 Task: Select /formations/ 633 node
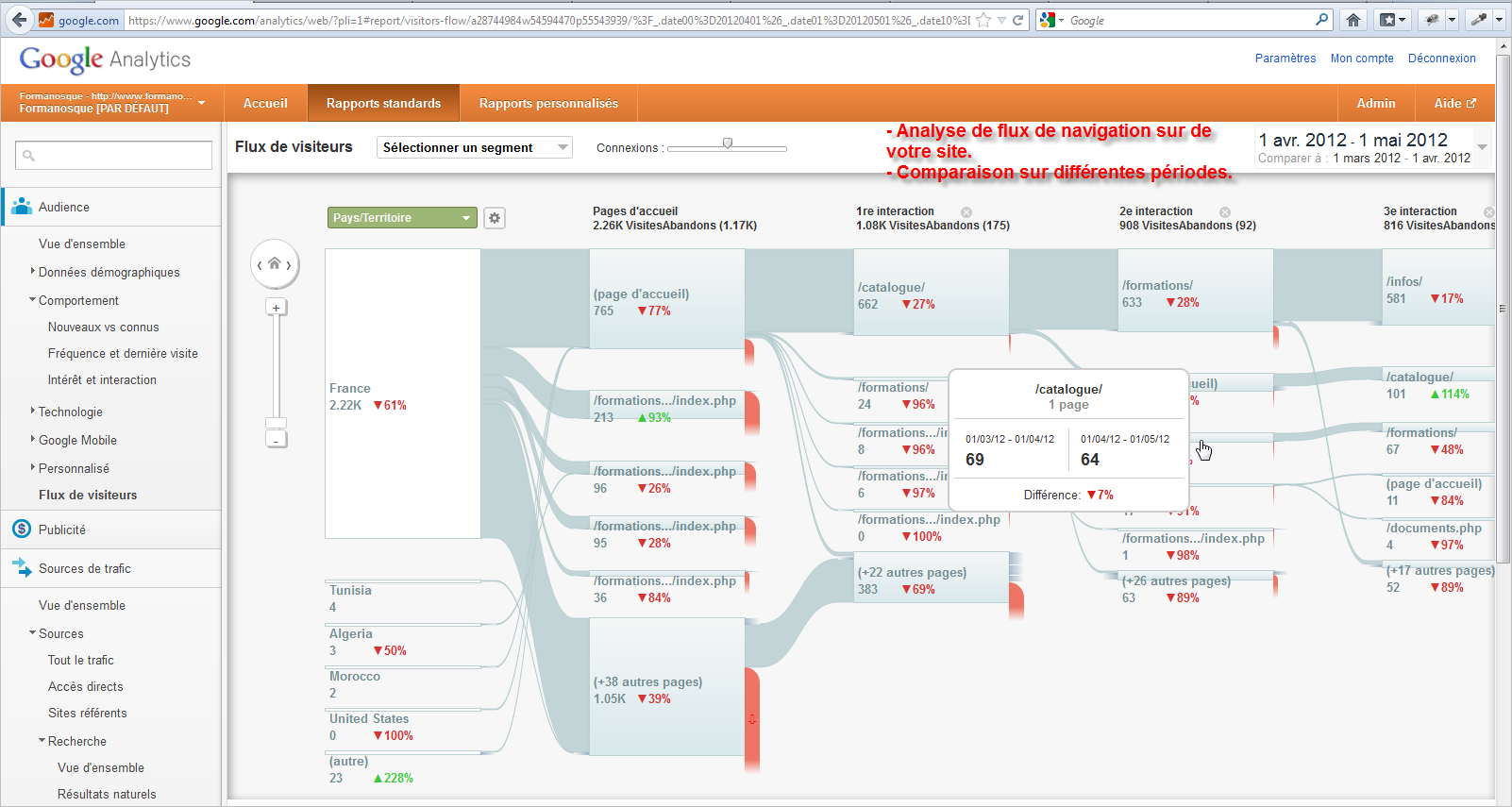click(1196, 291)
